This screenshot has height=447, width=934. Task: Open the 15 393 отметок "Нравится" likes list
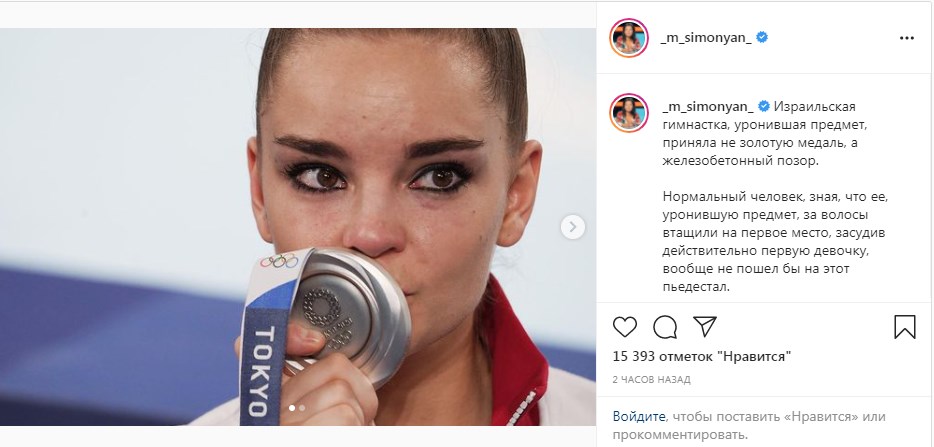pyautogui.click(x=702, y=357)
